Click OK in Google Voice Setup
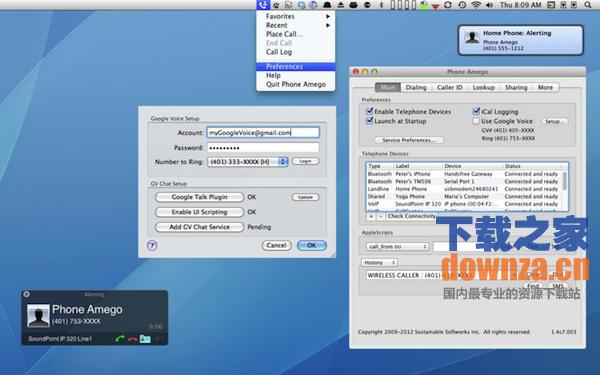The image size is (600, 375). pos(312,245)
